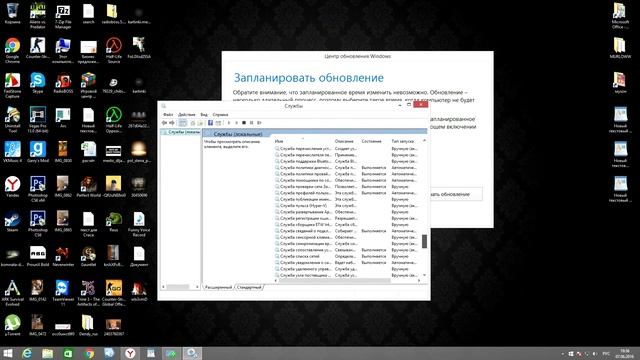Click the Restart service toolbar button

[x=259, y=123]
